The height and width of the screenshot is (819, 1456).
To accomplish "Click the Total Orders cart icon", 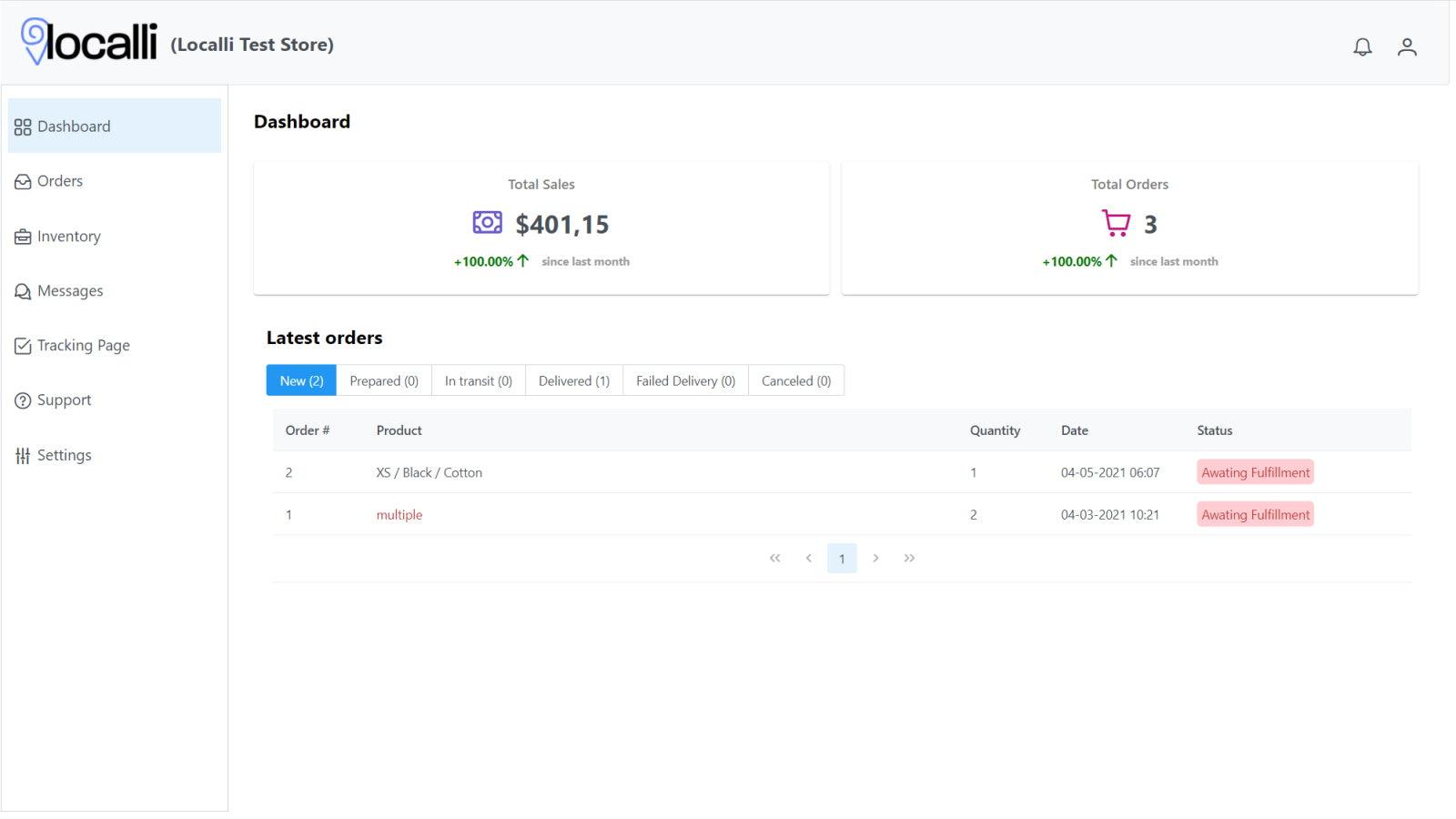I will click(x=1115, y=221).
